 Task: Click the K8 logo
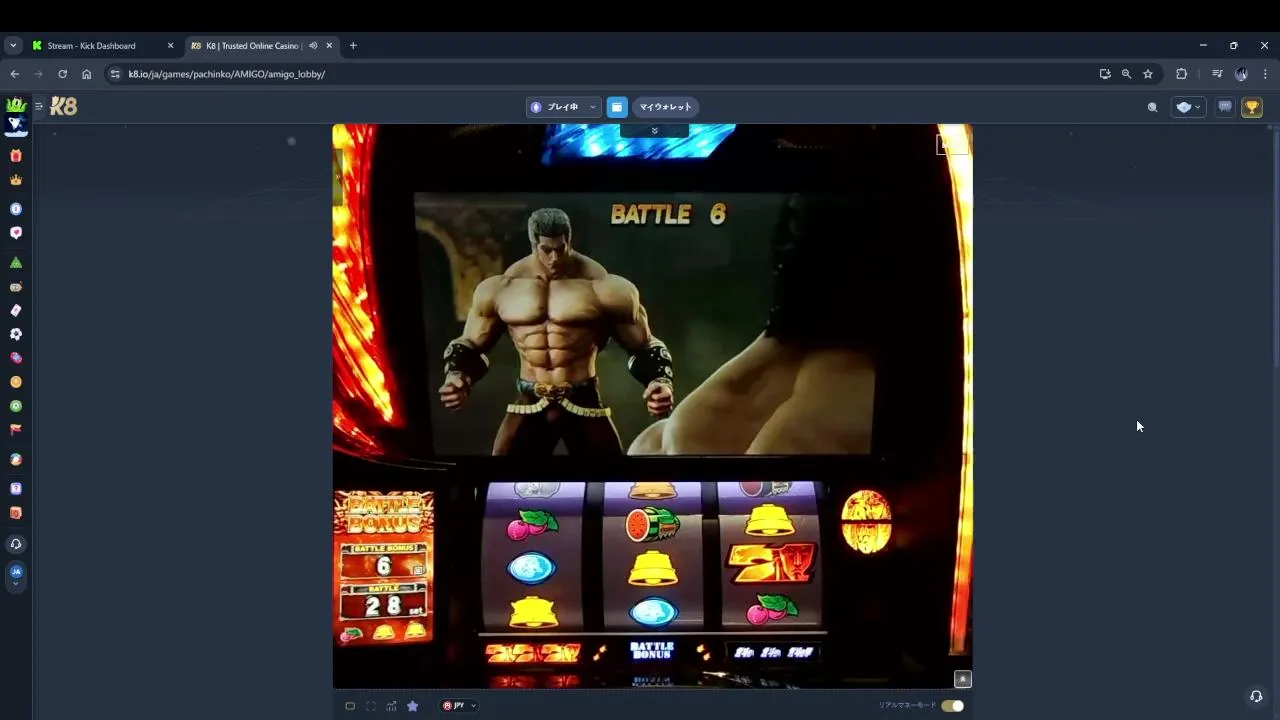(63, 106)
